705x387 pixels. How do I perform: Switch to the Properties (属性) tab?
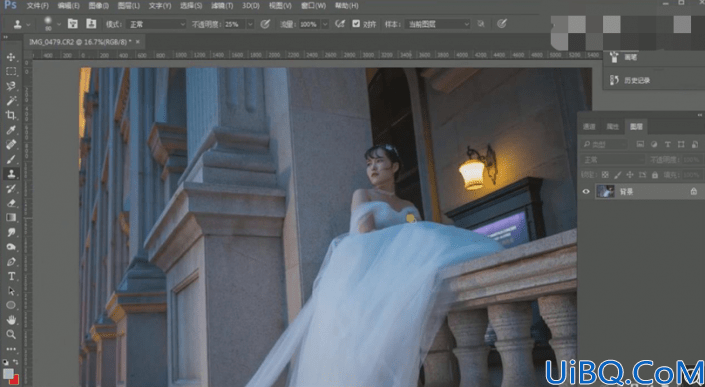point(612,127)
